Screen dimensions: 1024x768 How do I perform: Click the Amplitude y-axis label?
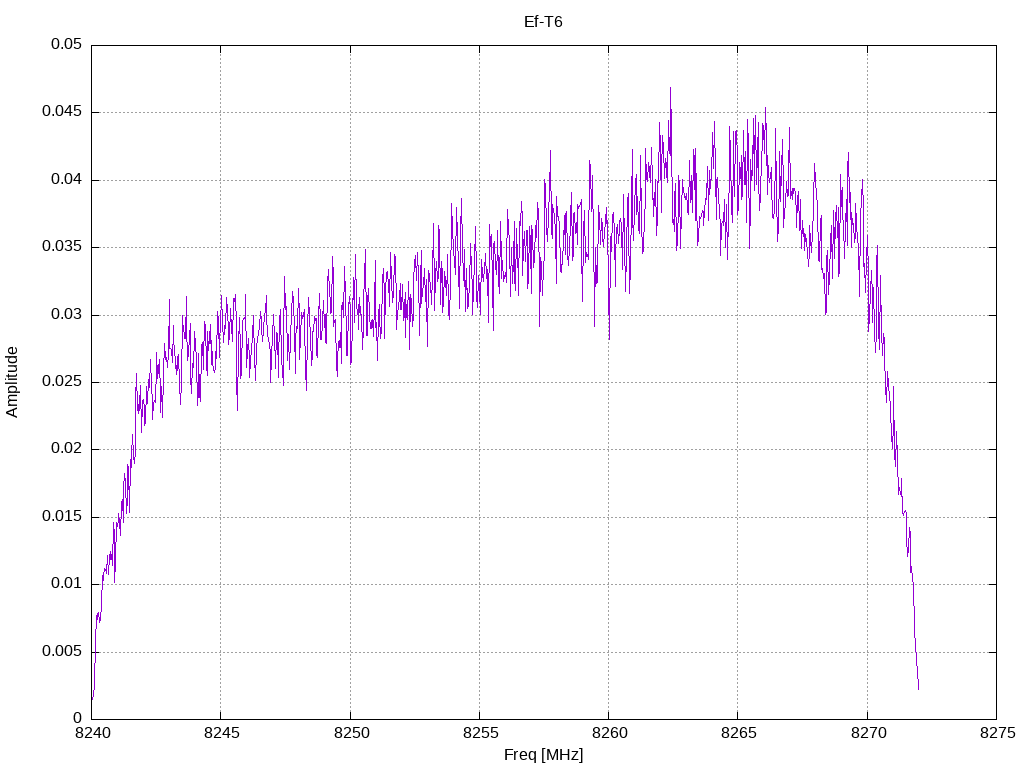pyautogui.click(x=12, y=382)
